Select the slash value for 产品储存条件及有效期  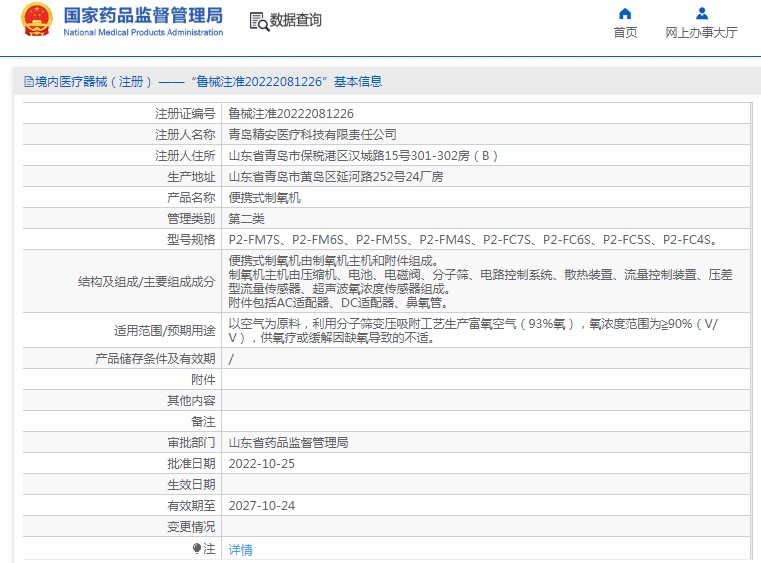click(231, 359)
